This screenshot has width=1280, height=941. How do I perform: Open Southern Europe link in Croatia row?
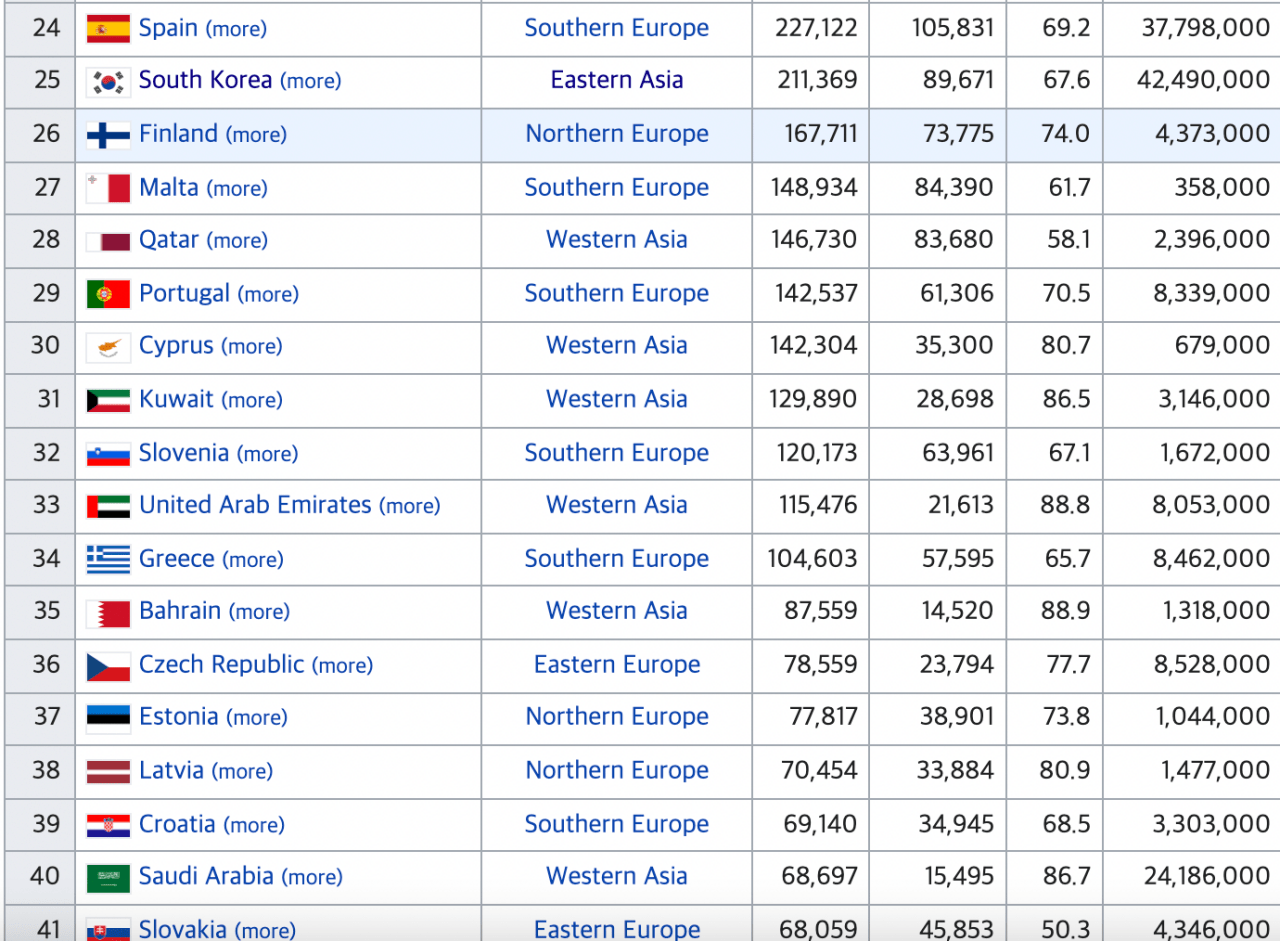pyautogui.click(x=617, y=824)
